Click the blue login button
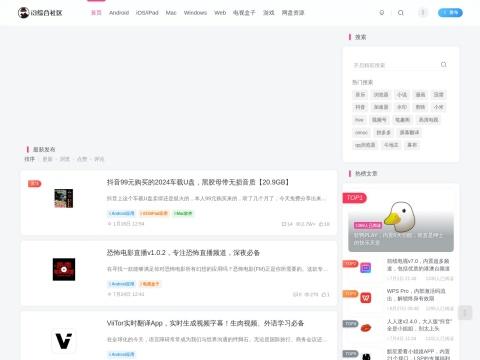This screenshot has height=360, width=480. tap(450, 13)
